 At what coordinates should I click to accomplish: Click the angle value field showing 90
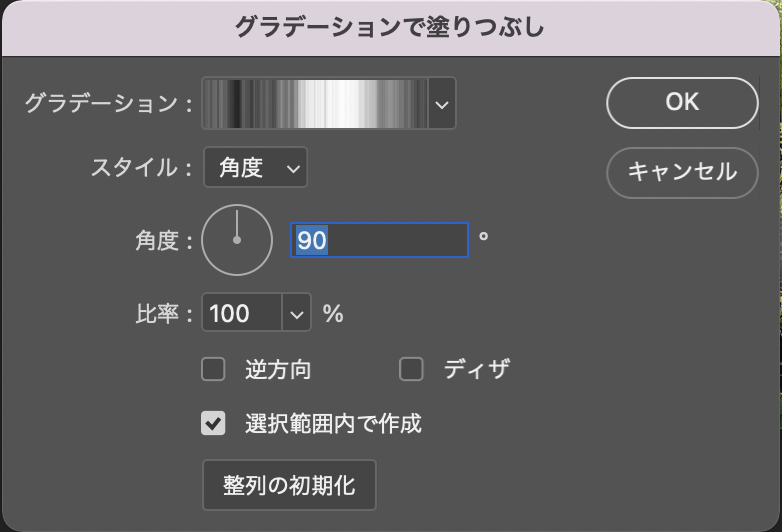tap(379, 240)
